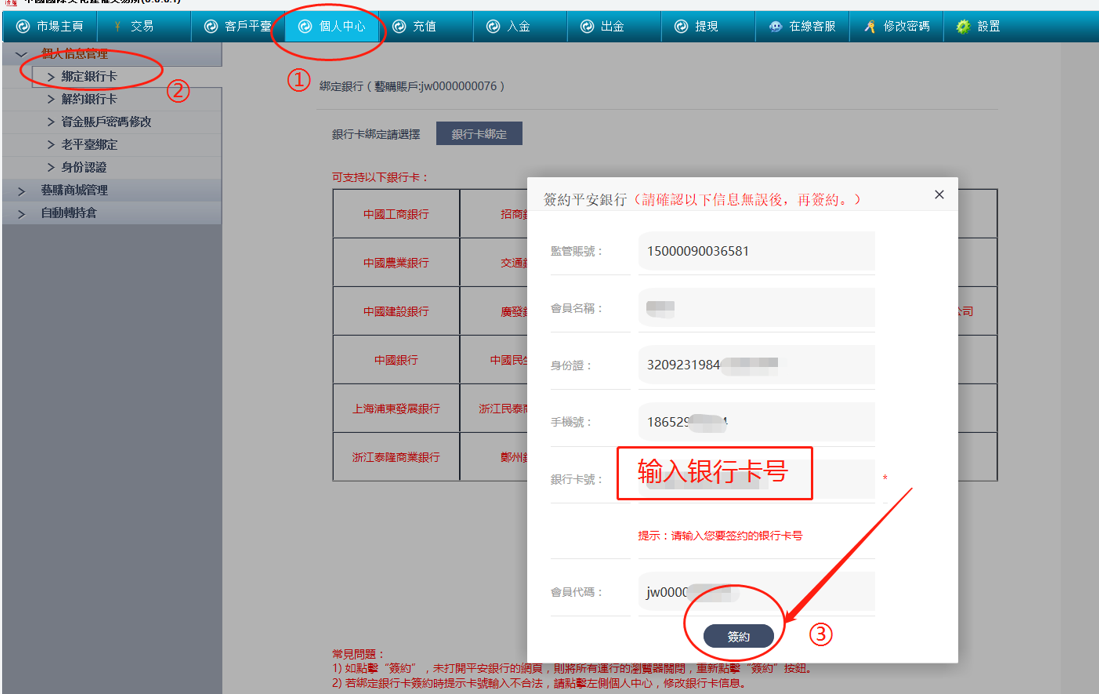Click the swirl icon beside 出金
Viewport: 1099px width, 694px height.
coord(587,27)
